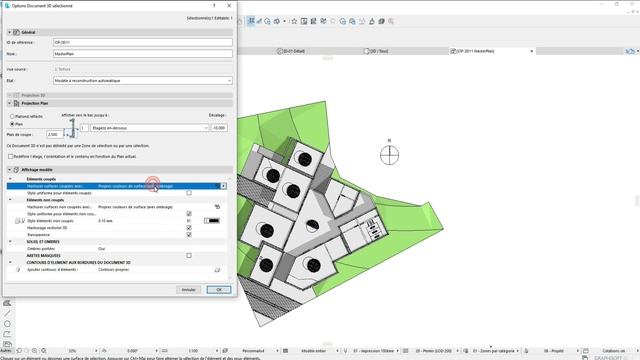Tick Style uniforme pour éléments coupés checkbox
Viewport: 640px width, 360px height.
point(189,193)
